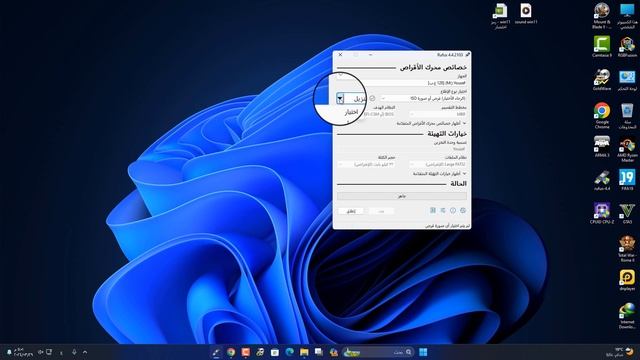Open the Rufus about info icon
Image resolution: width=640 pixels, height=360 pixels.
coord(453,211)
